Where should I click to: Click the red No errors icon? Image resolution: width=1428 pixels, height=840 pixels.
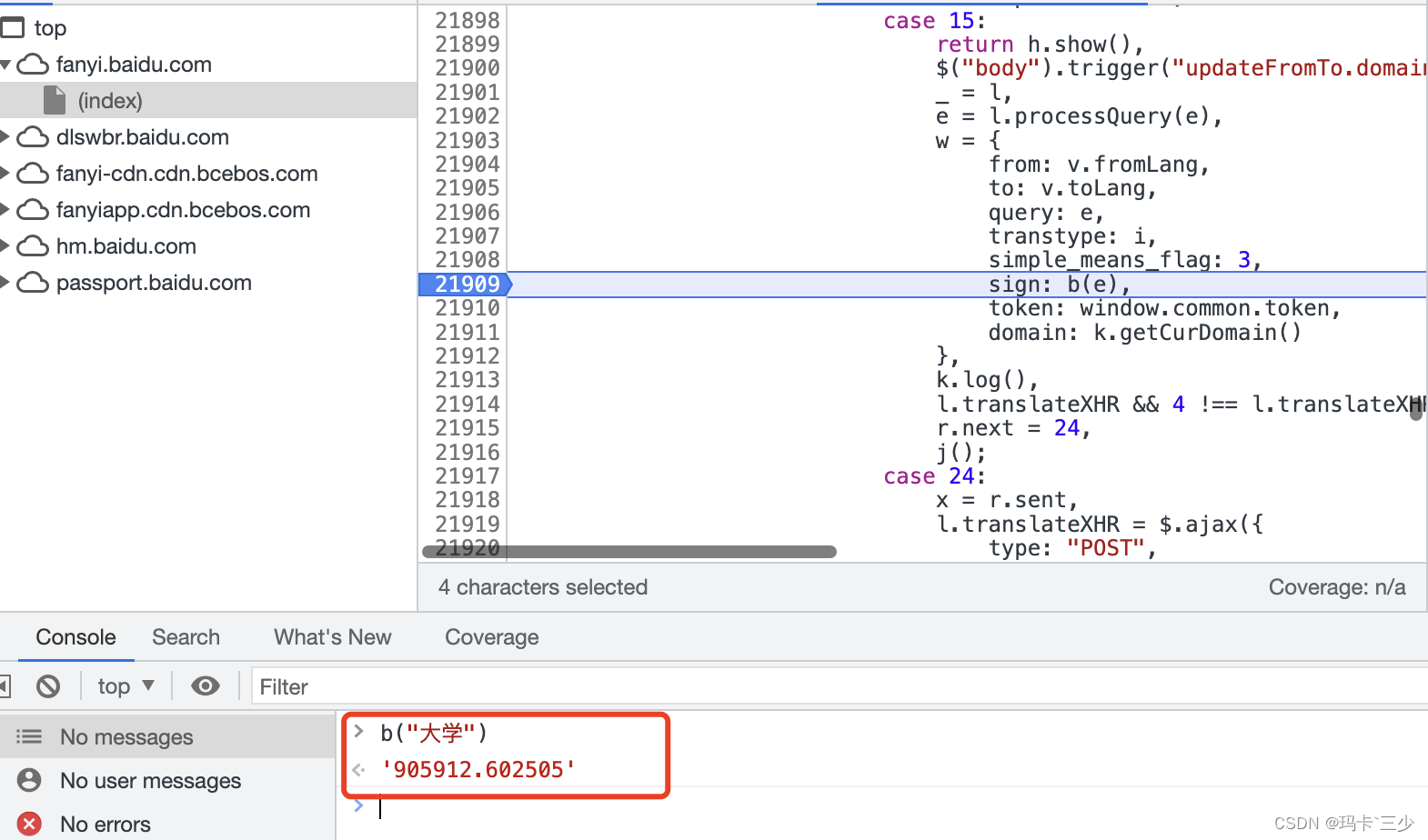click(x=29, y=824)
